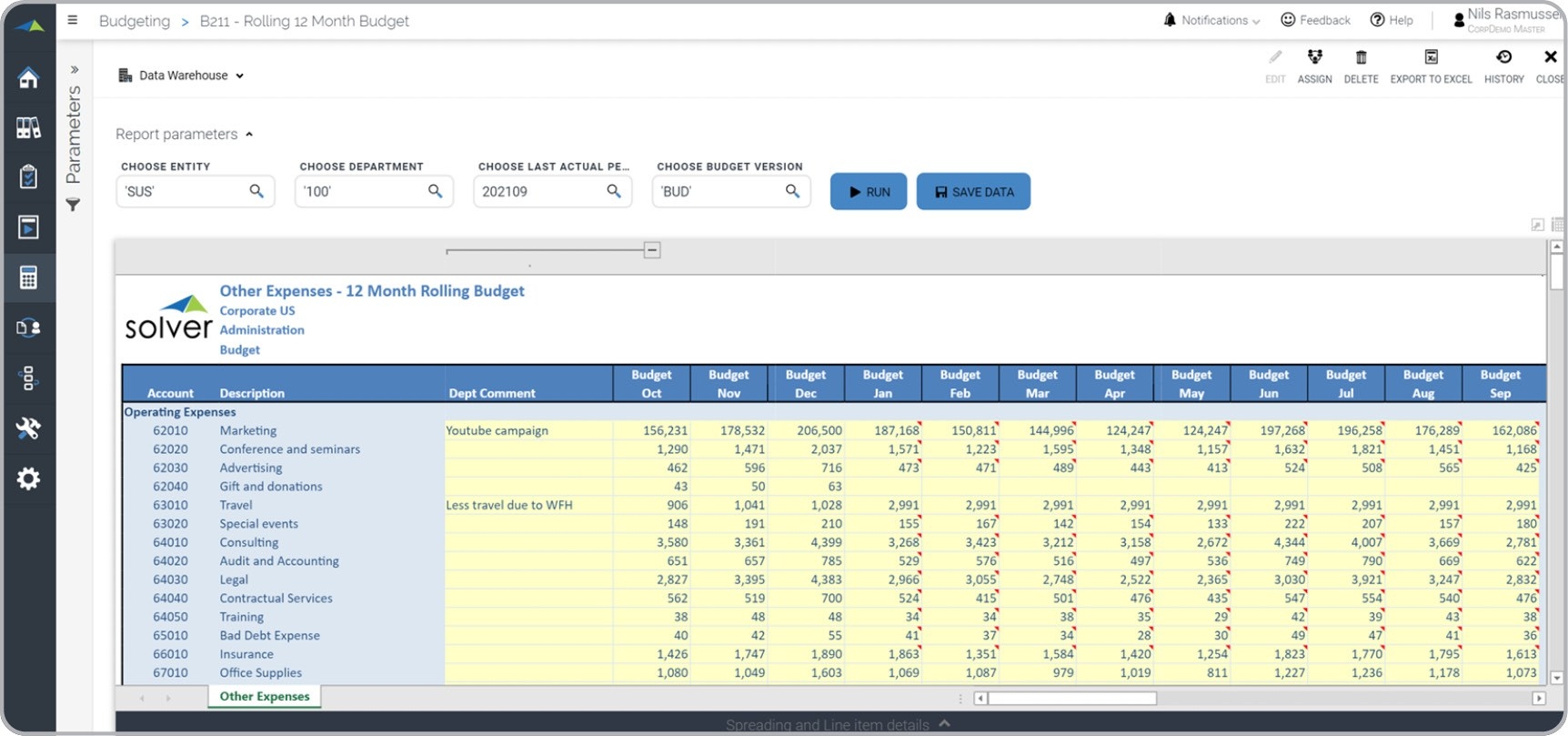1568x736 pixels.
Task: Expand the Parameters side panel arrows
Action: pos(75,69)
